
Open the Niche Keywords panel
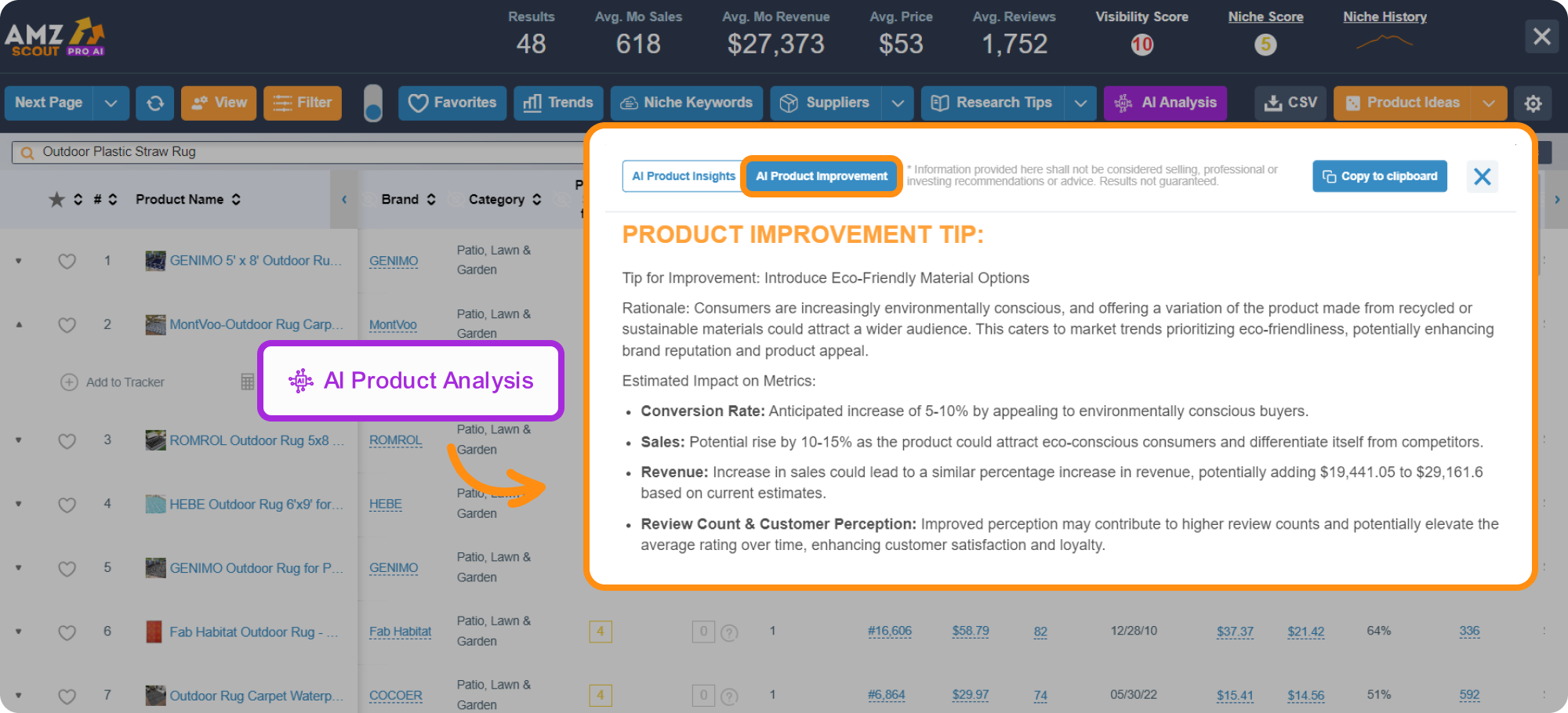click(x=686, y=103)
